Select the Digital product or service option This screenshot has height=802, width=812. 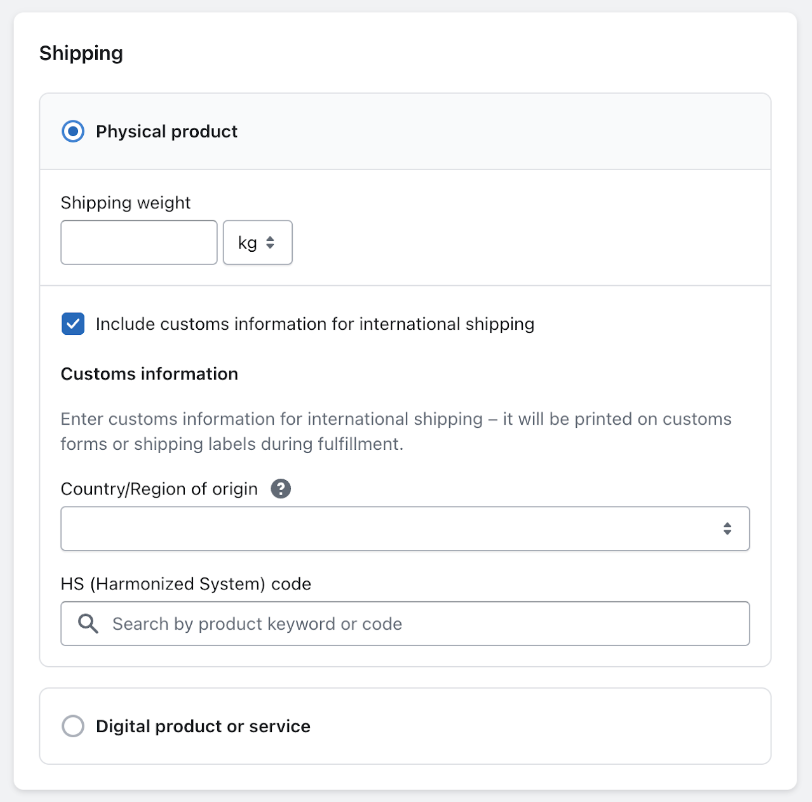pyautogui.click(x=72, y=726)
